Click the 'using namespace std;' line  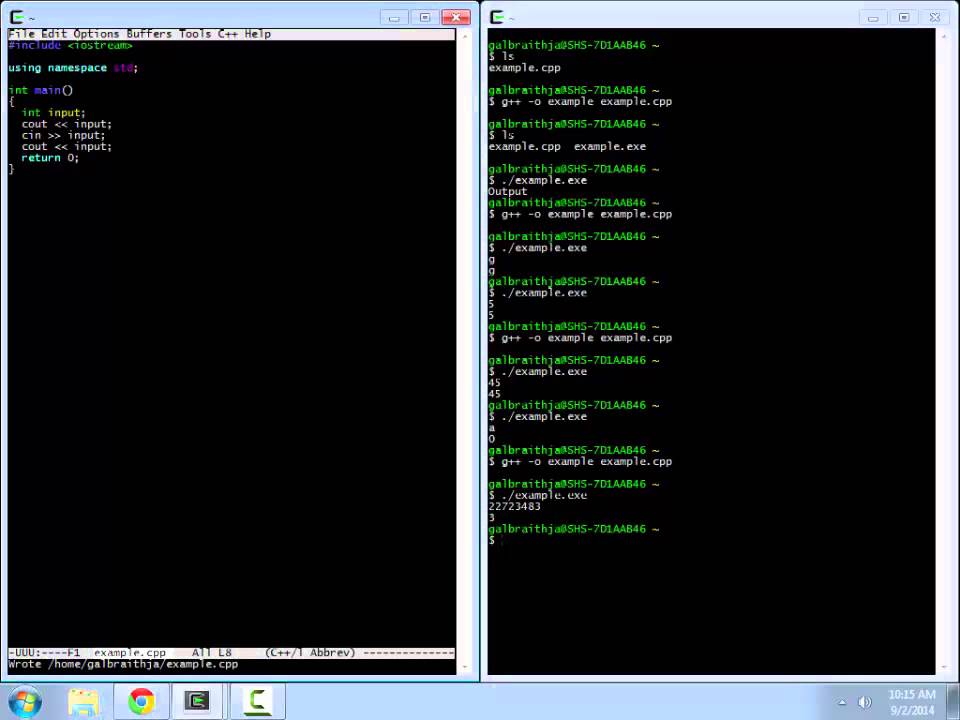[x=73, y=68]
